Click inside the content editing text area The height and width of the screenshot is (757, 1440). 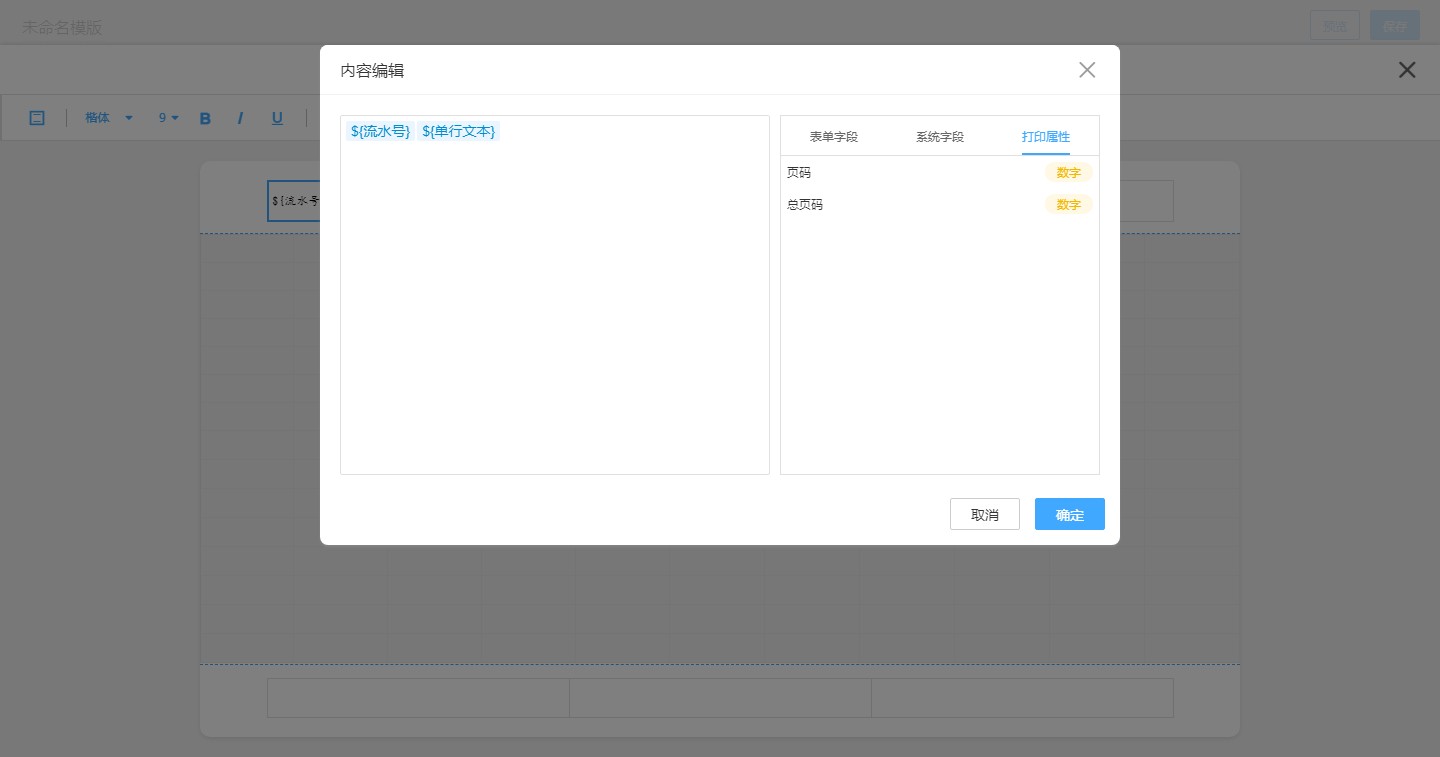(555, 300)
